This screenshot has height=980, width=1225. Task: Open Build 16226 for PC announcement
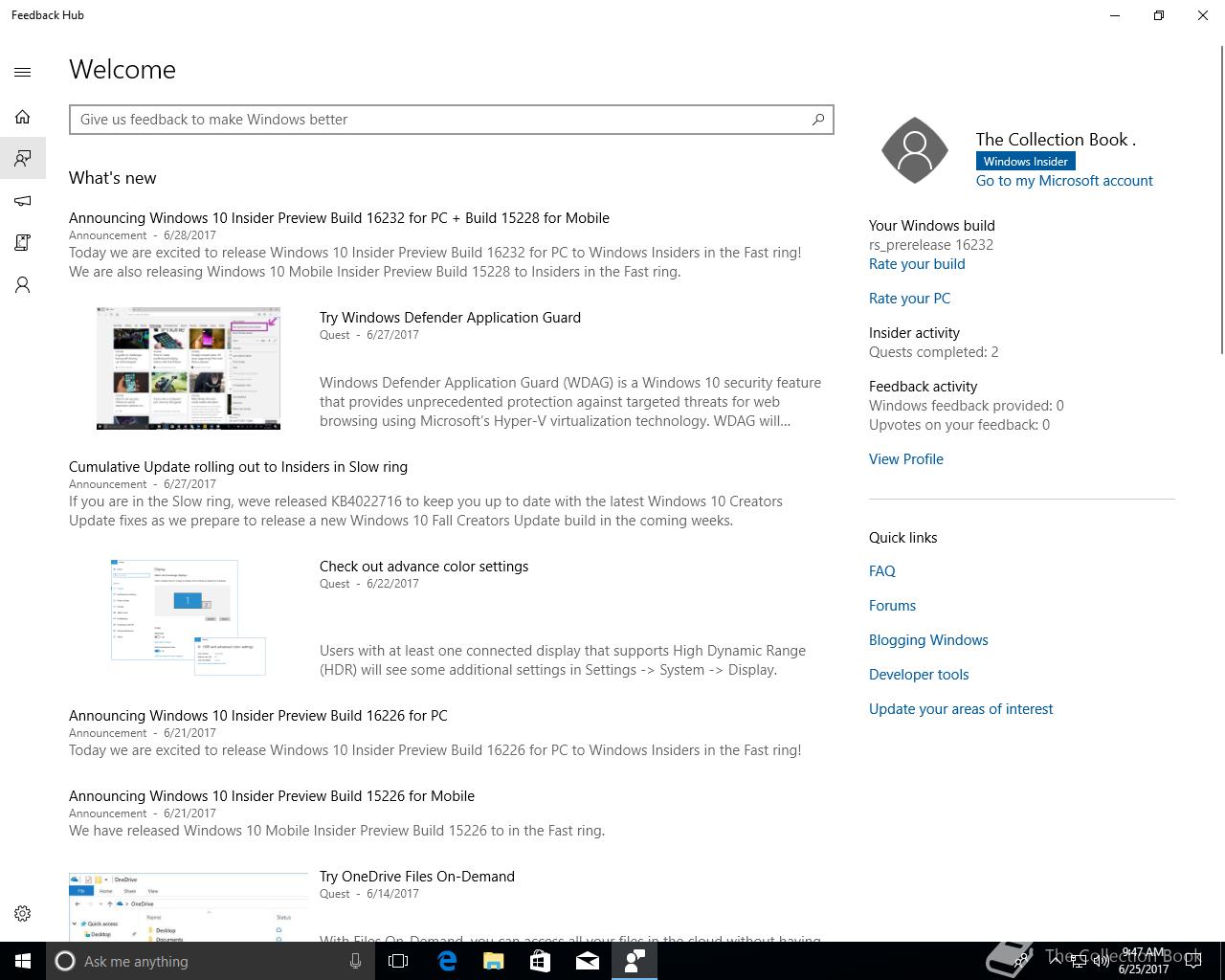tap(258, 716)
